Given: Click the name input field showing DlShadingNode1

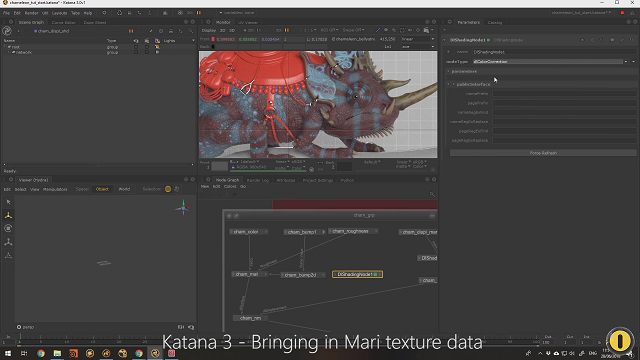Looking at the screenshot, I should pyautogui.click(x=554, y=52).
